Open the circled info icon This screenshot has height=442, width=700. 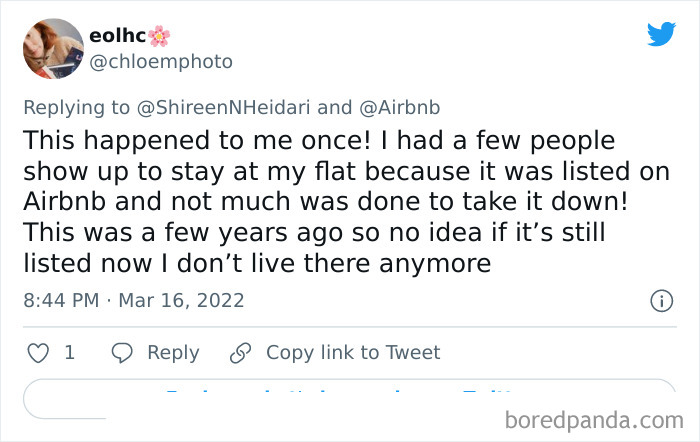660,300
